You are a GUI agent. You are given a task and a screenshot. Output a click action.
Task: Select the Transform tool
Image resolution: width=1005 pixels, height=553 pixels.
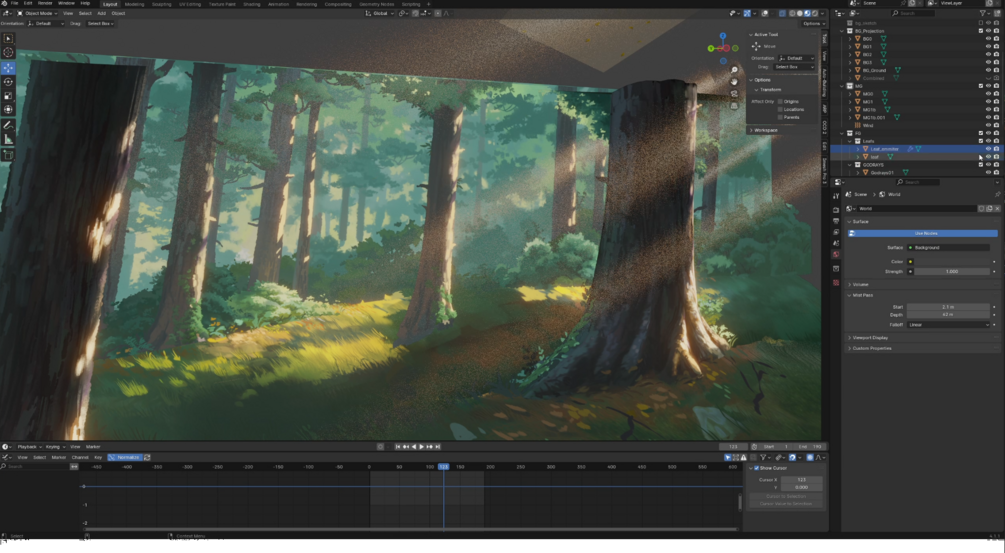point(8,110)
